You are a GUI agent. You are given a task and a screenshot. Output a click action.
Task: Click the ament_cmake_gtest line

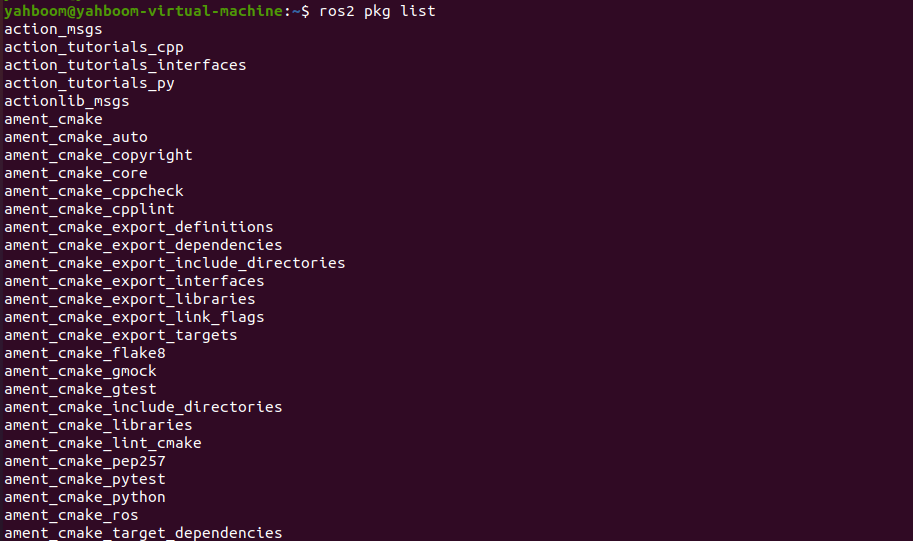[80, 389]
